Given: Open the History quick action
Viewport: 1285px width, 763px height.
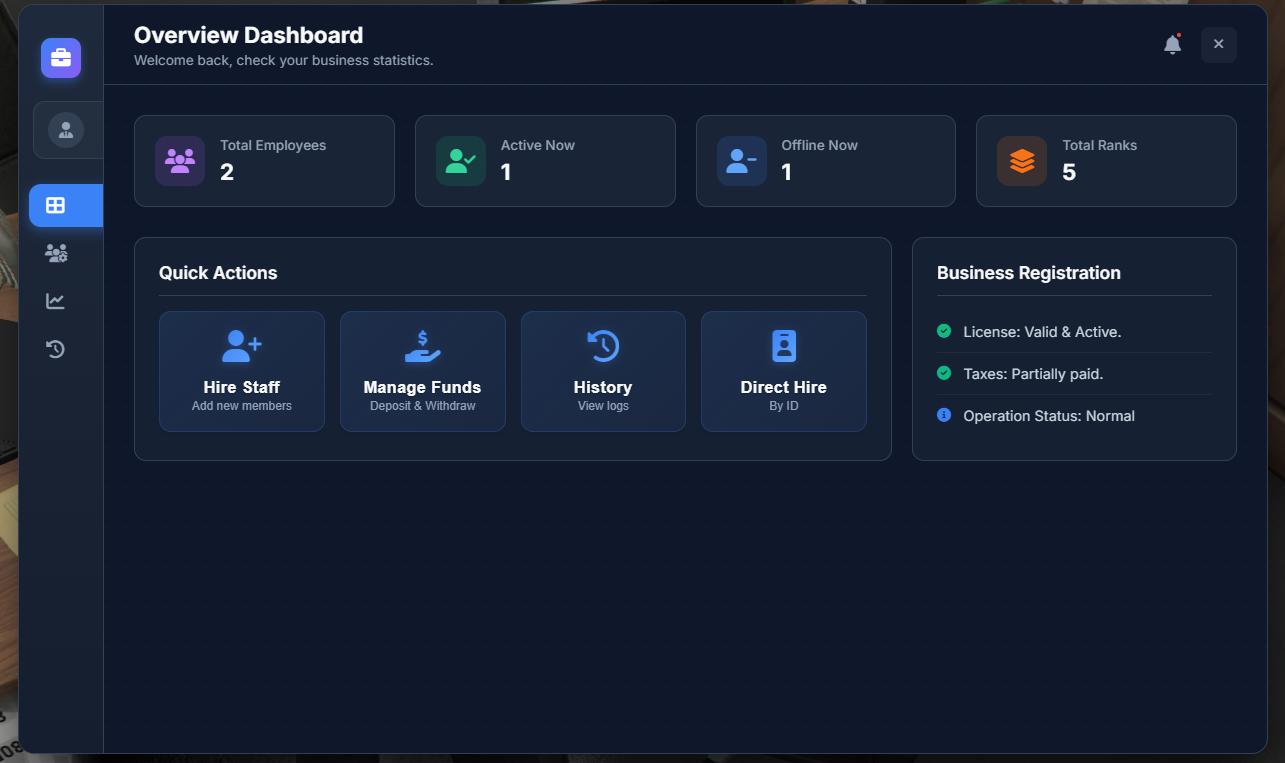Looking at the screenshot, I should click(x=603, y=371).
